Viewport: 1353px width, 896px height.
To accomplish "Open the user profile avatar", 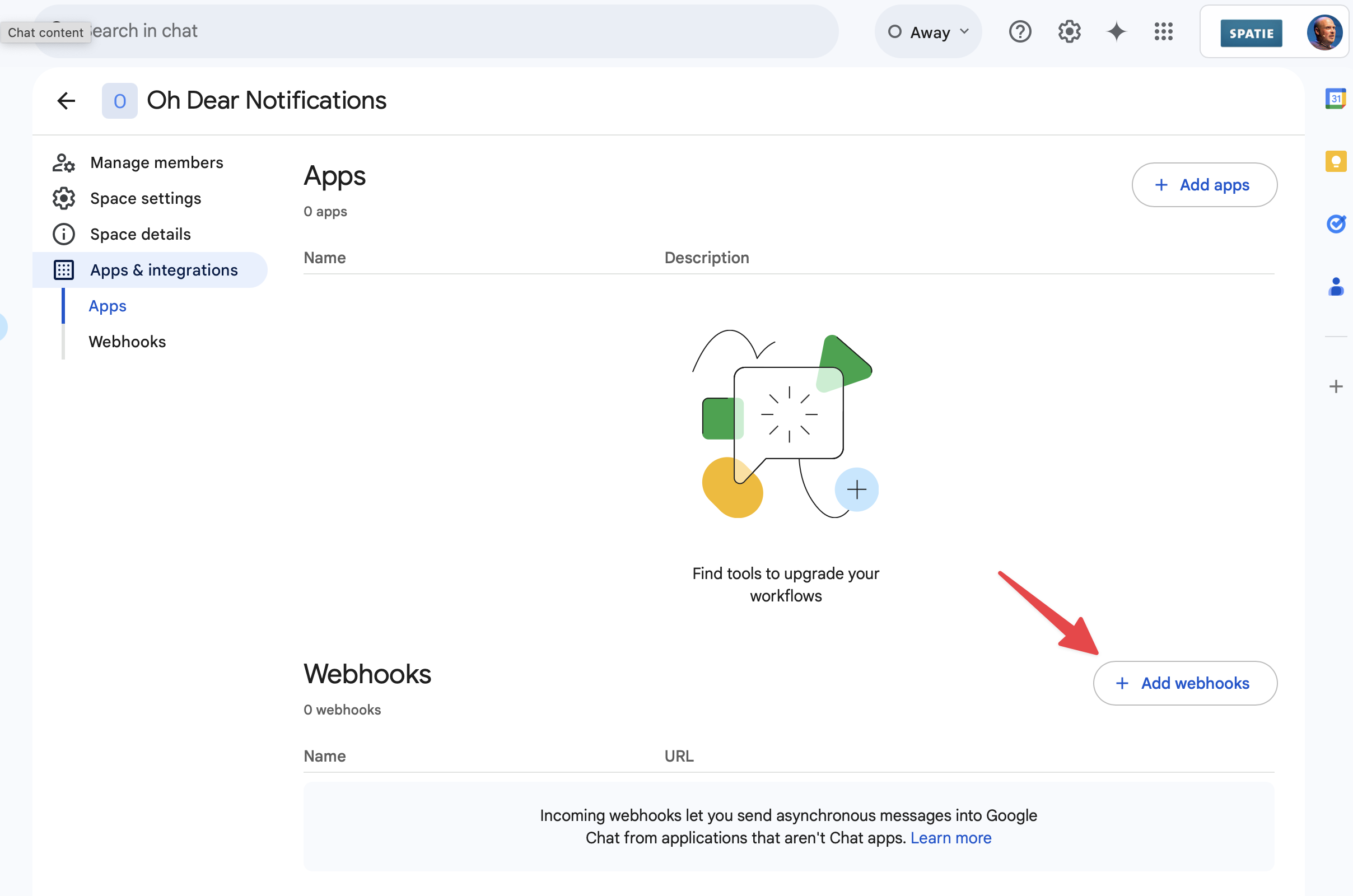I will tap(1324, 32).
